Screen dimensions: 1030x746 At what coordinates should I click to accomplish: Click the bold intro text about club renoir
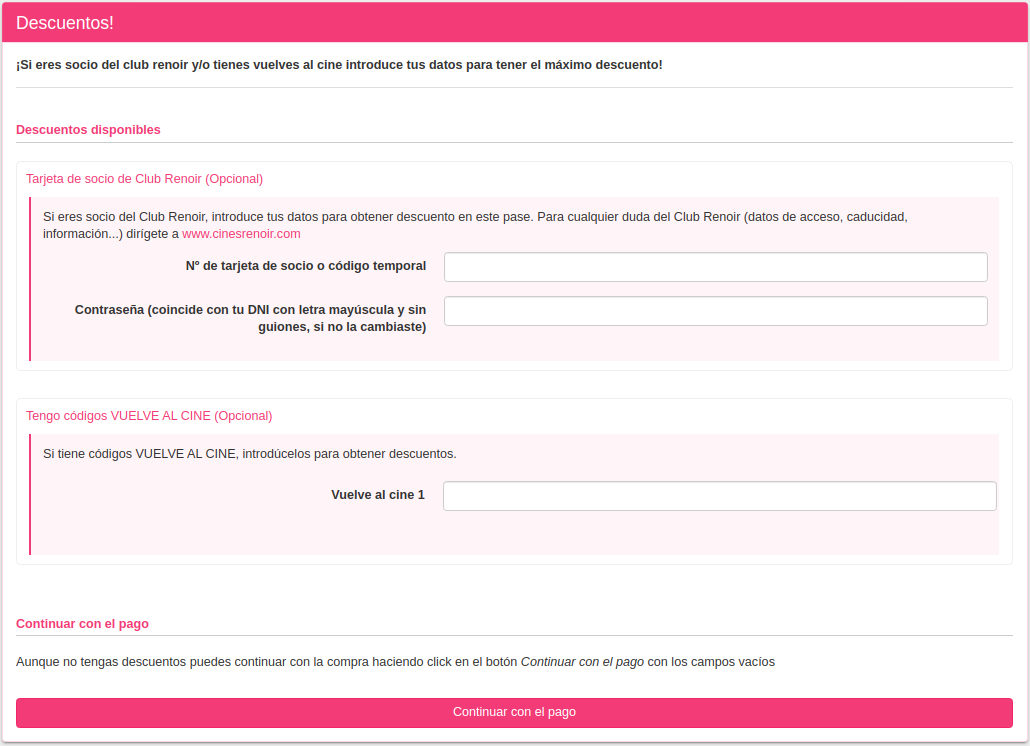339,65
